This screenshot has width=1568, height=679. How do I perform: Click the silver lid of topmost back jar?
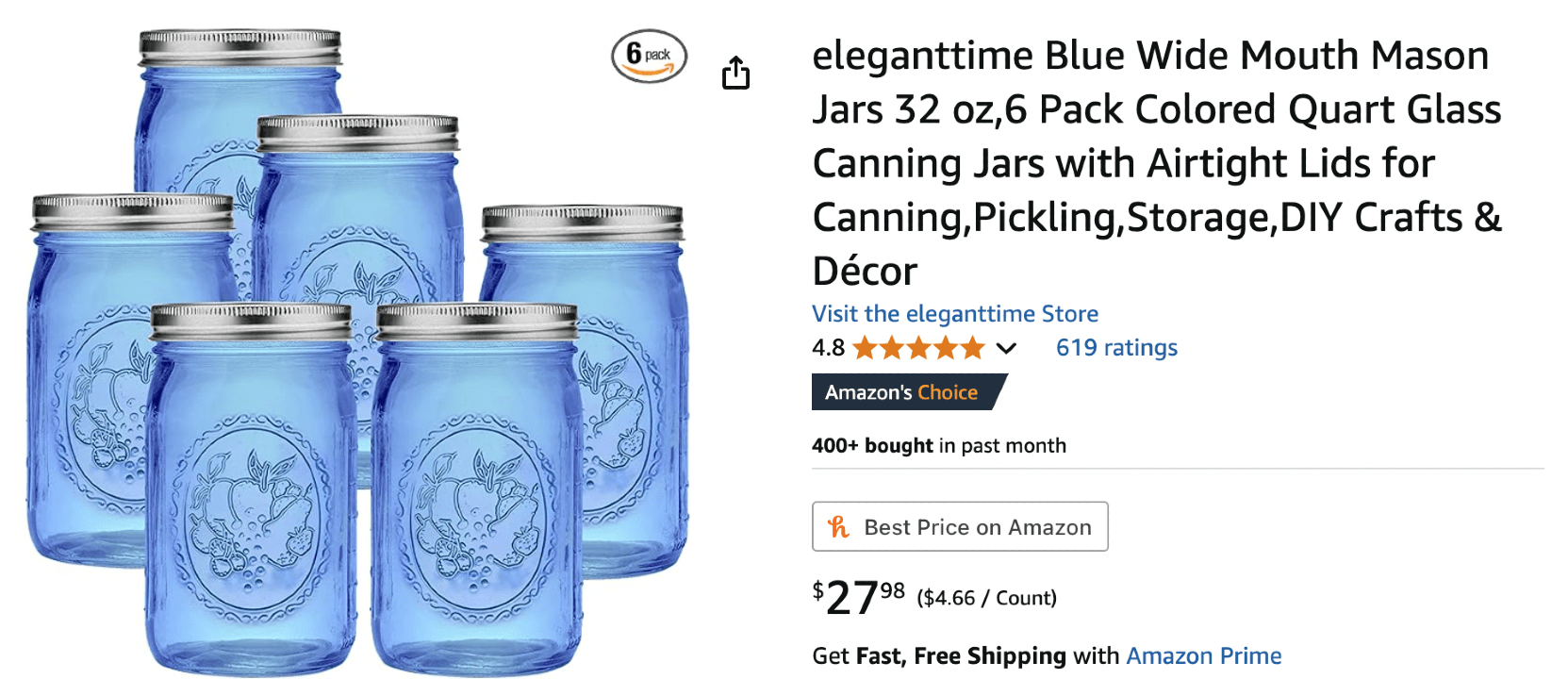click(x=240, y=47)
